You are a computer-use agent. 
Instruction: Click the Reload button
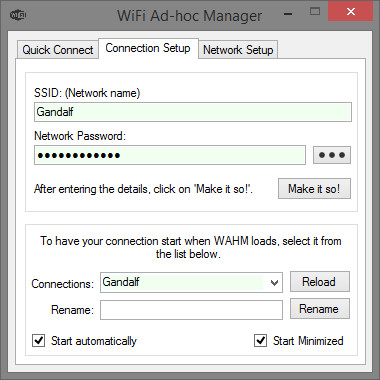320,282
